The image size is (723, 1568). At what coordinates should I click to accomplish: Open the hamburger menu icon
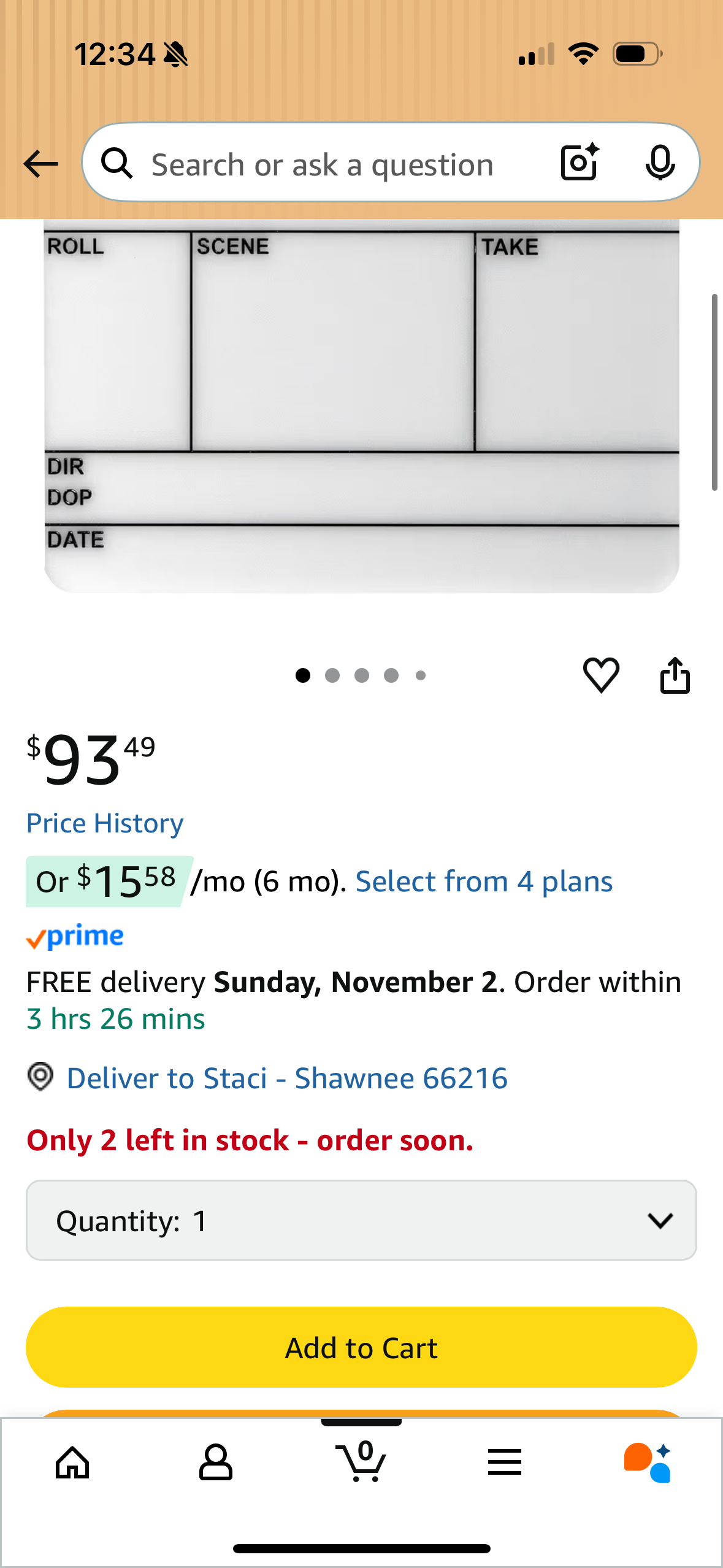pos(505,1462)
